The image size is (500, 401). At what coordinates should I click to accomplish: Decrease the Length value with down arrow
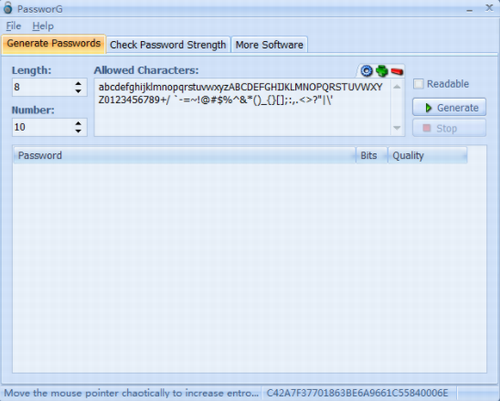point(78,91)
